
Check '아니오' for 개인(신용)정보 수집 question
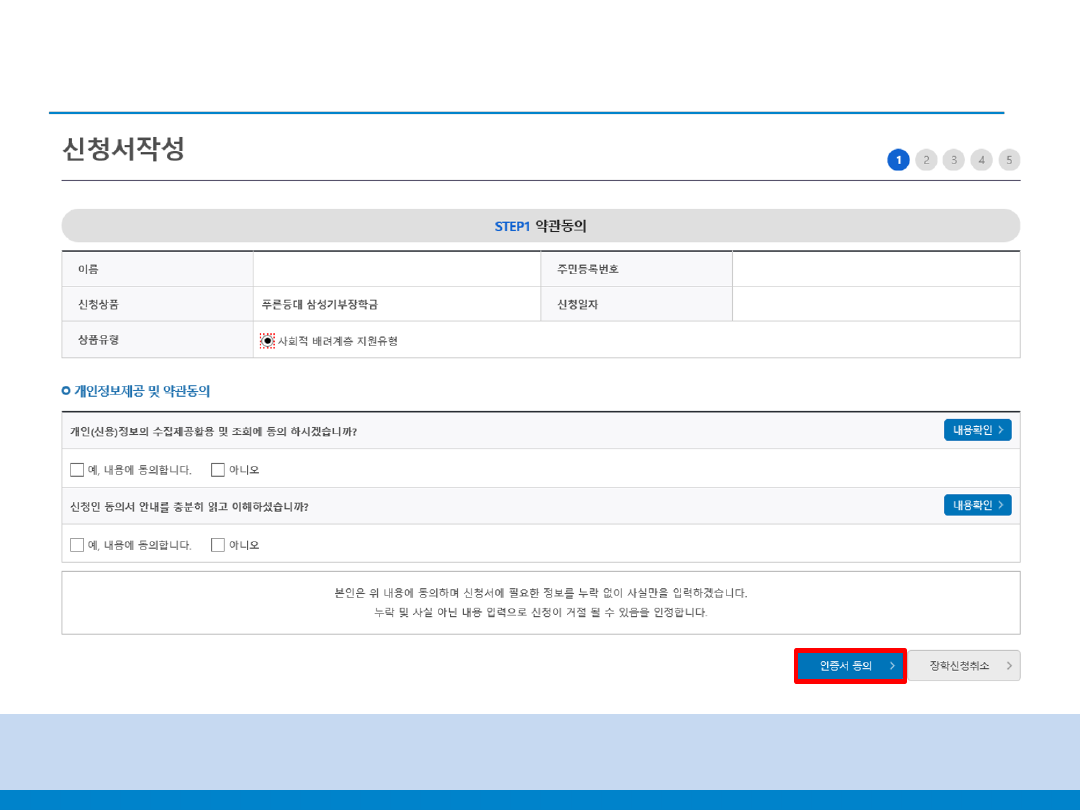click(218, 470)
